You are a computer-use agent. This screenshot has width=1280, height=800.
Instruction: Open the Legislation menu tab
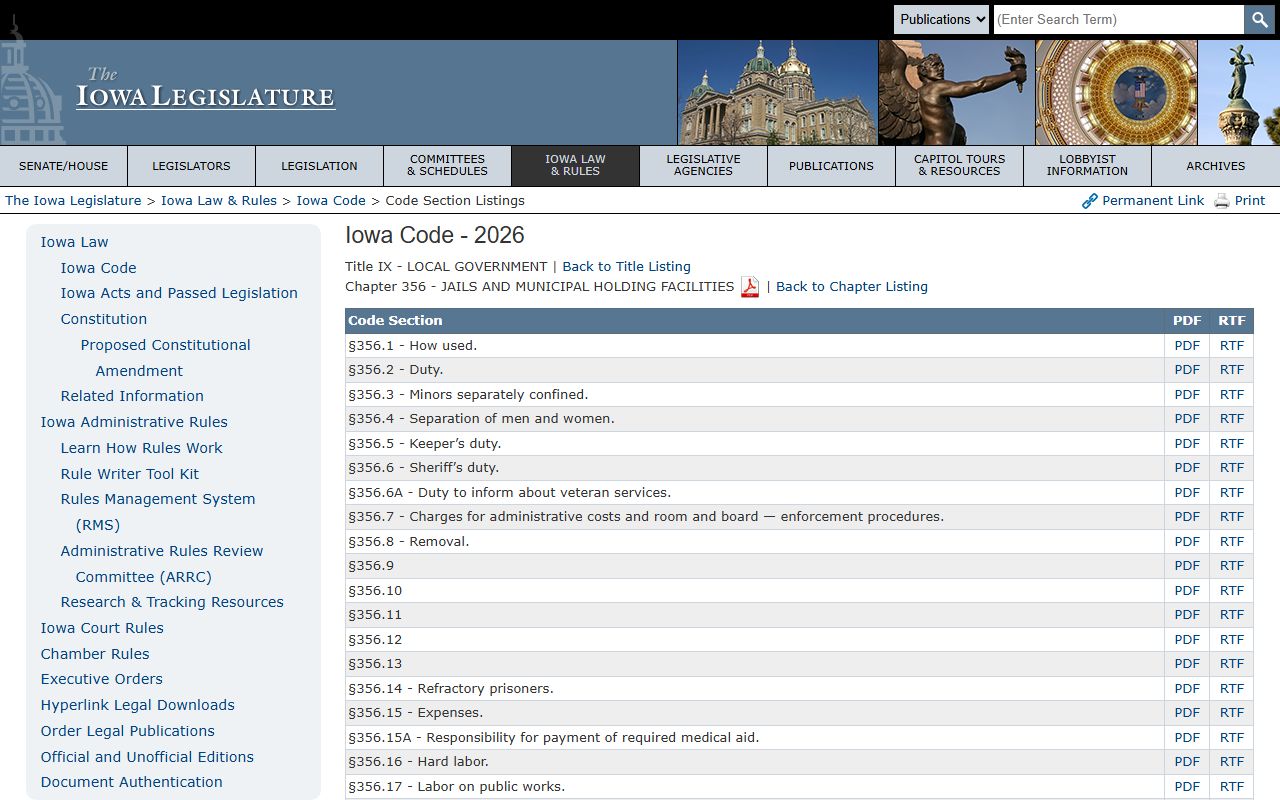(x=319, y=166)
